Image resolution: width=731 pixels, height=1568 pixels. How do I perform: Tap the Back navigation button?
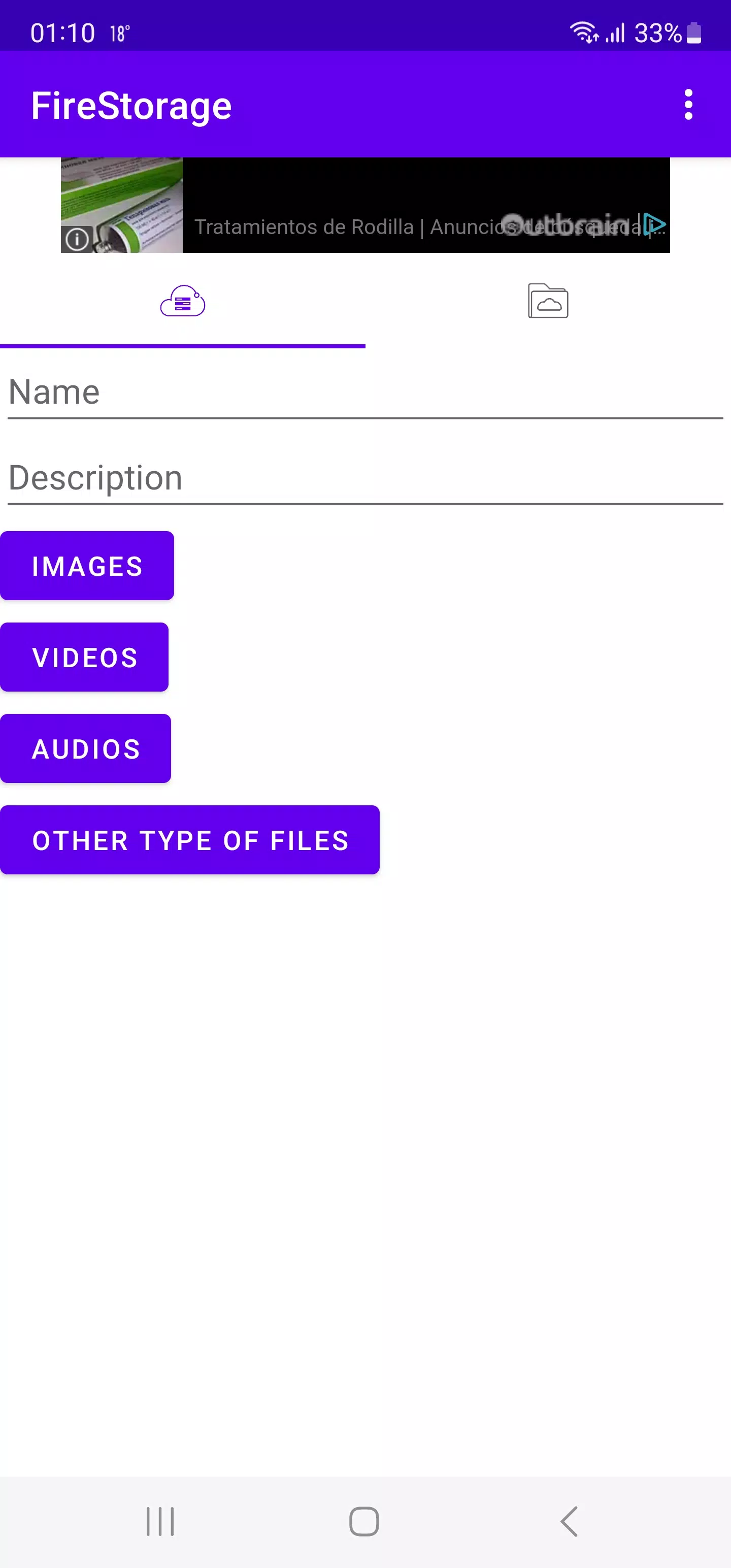(568, 1520)
